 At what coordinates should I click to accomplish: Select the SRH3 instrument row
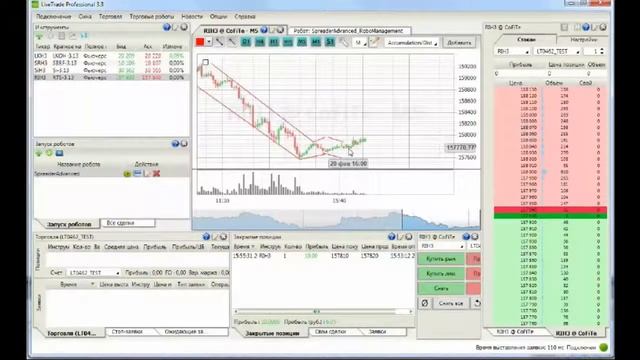tap(111, 63)
